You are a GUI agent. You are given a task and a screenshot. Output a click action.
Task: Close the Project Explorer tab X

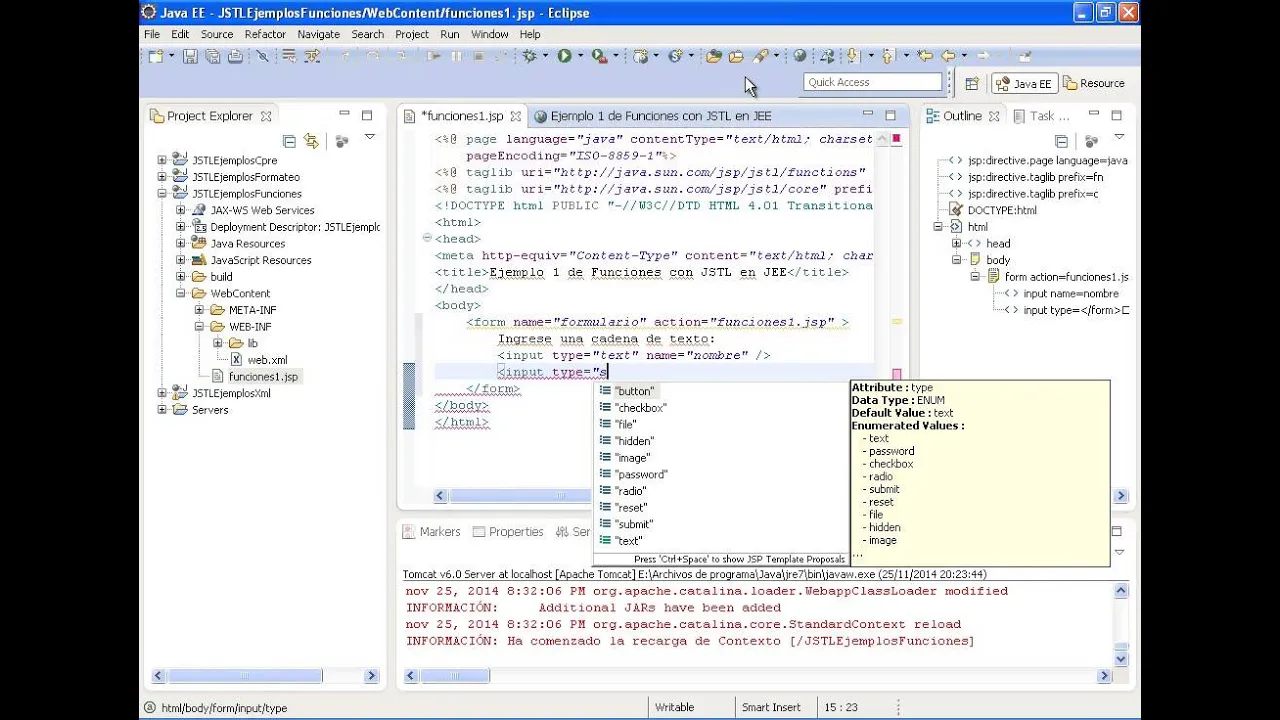pyautogui.click(x=266, y=116)
